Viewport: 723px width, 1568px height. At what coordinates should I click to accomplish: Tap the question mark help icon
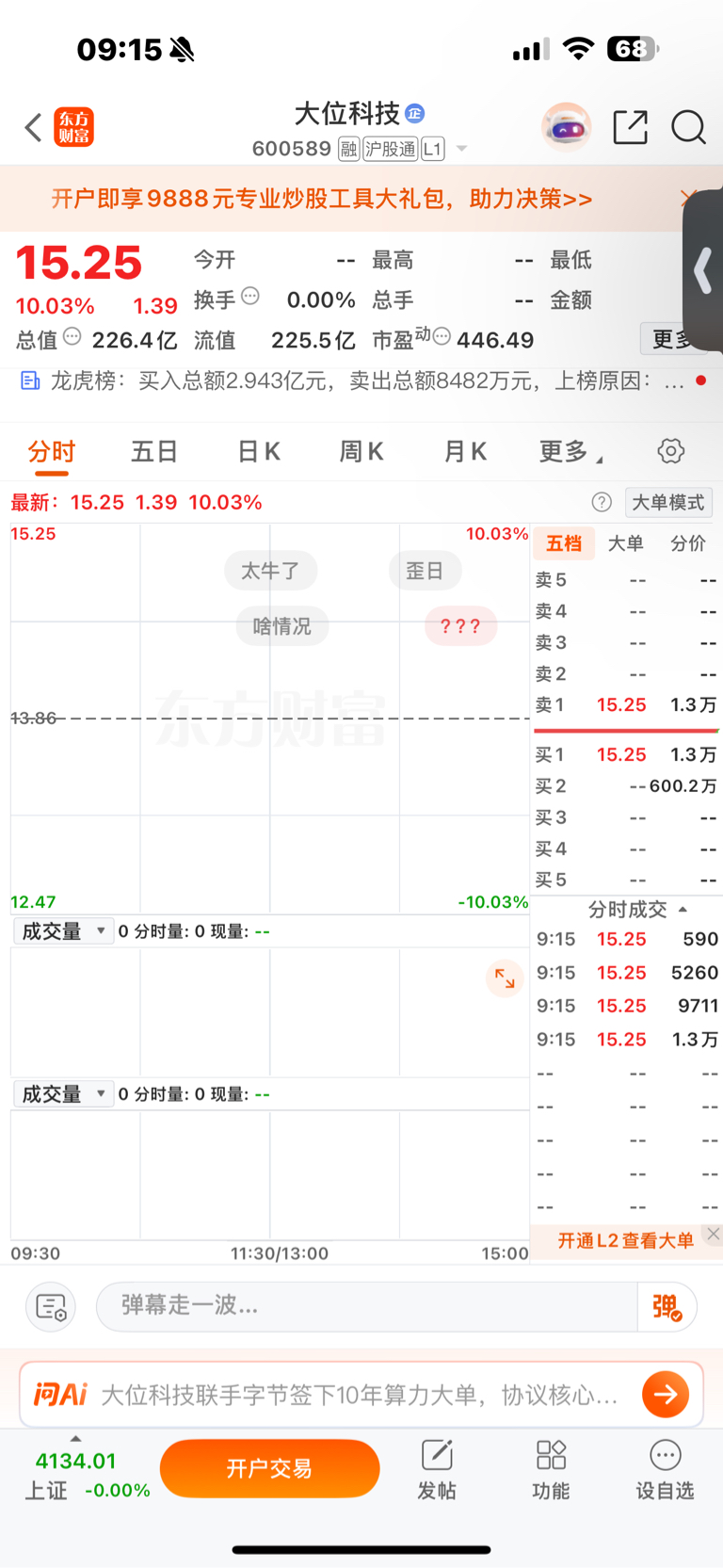(602, 503)
